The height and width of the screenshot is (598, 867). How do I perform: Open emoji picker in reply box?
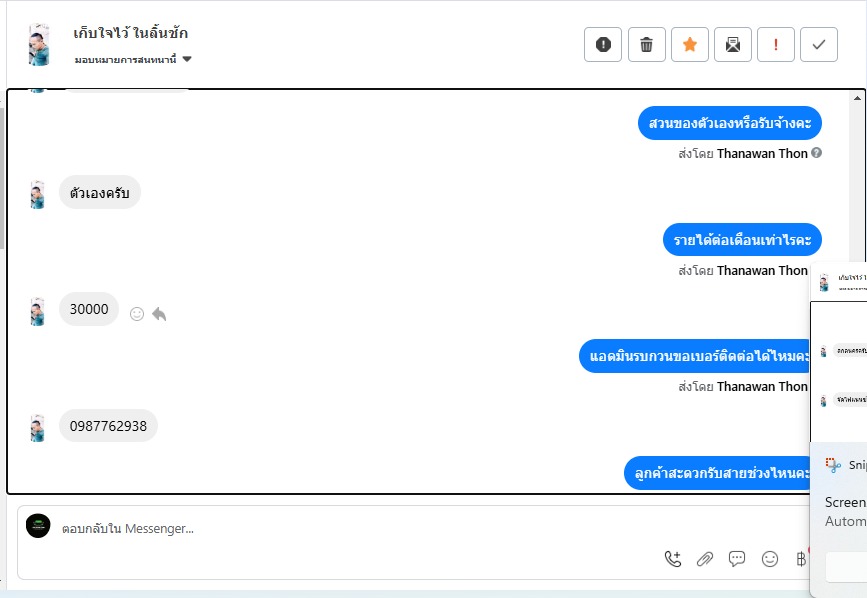point(770,559)
